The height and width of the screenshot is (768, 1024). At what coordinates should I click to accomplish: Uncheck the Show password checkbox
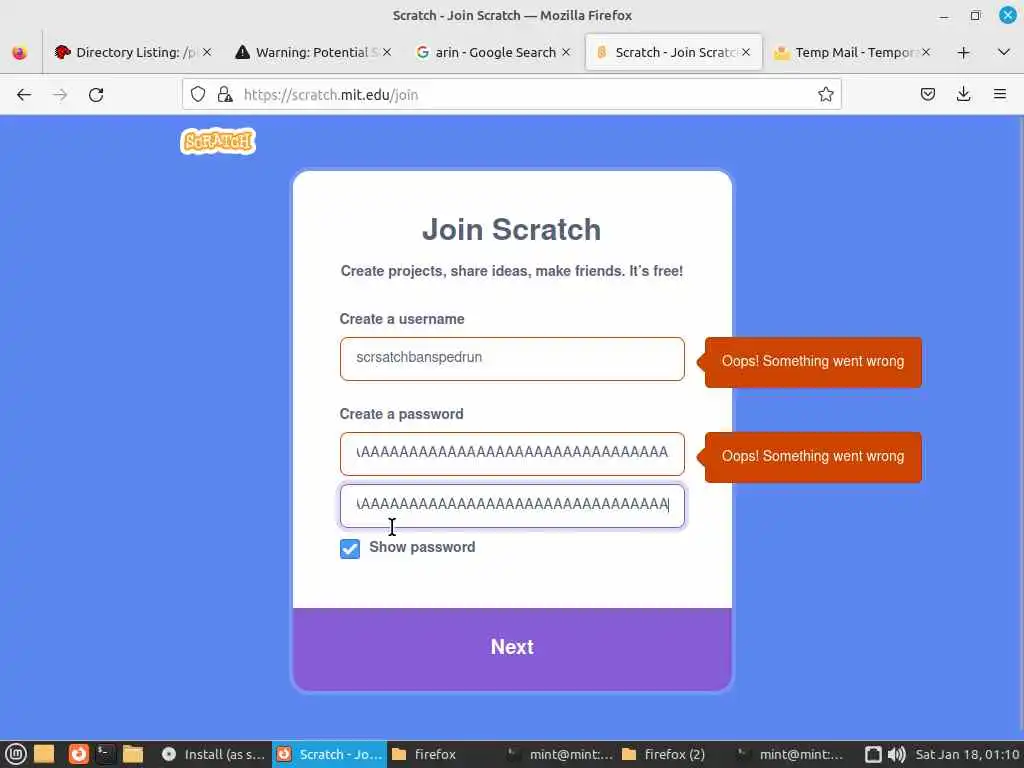350,549
